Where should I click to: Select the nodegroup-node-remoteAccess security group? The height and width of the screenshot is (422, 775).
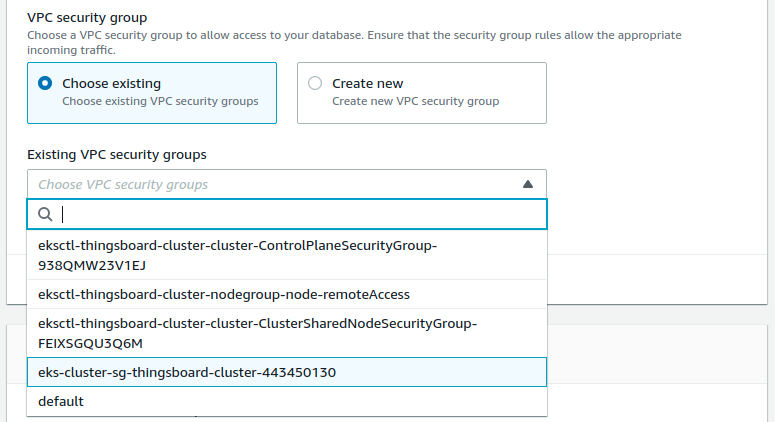point(224,294)
